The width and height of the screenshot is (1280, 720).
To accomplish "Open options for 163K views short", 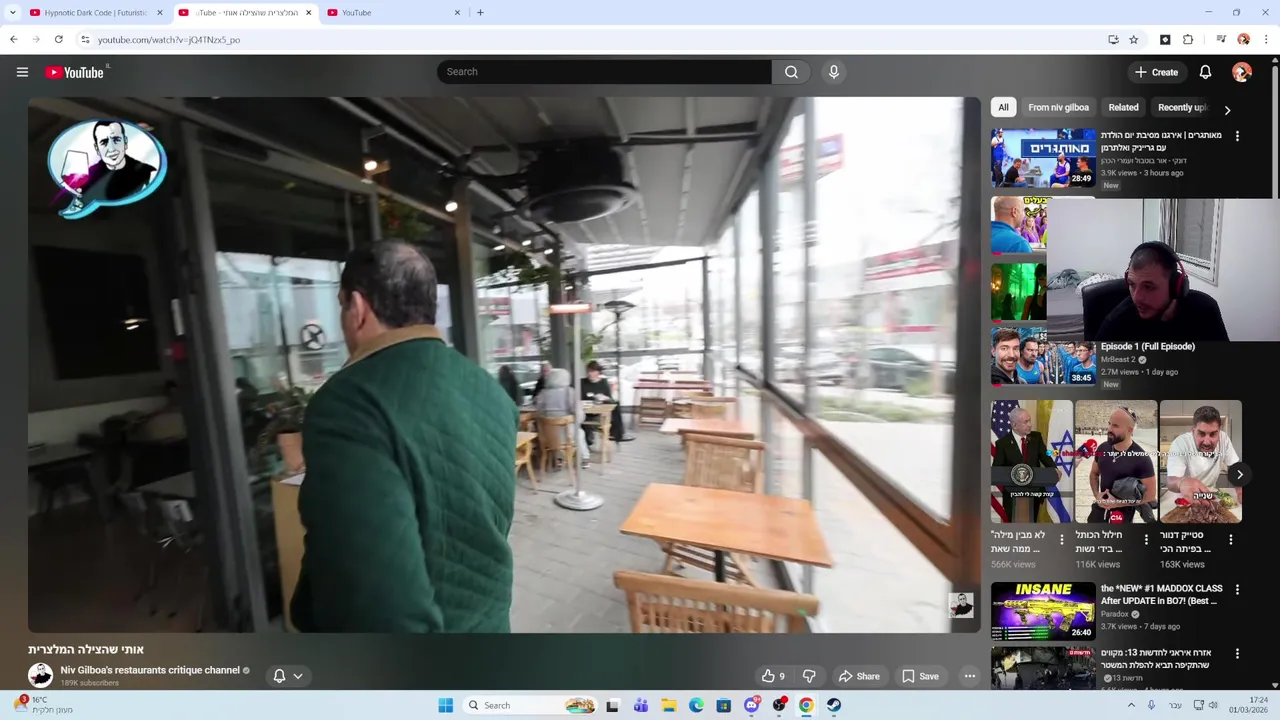I will pyautogui.click(x=1230, y=539).
